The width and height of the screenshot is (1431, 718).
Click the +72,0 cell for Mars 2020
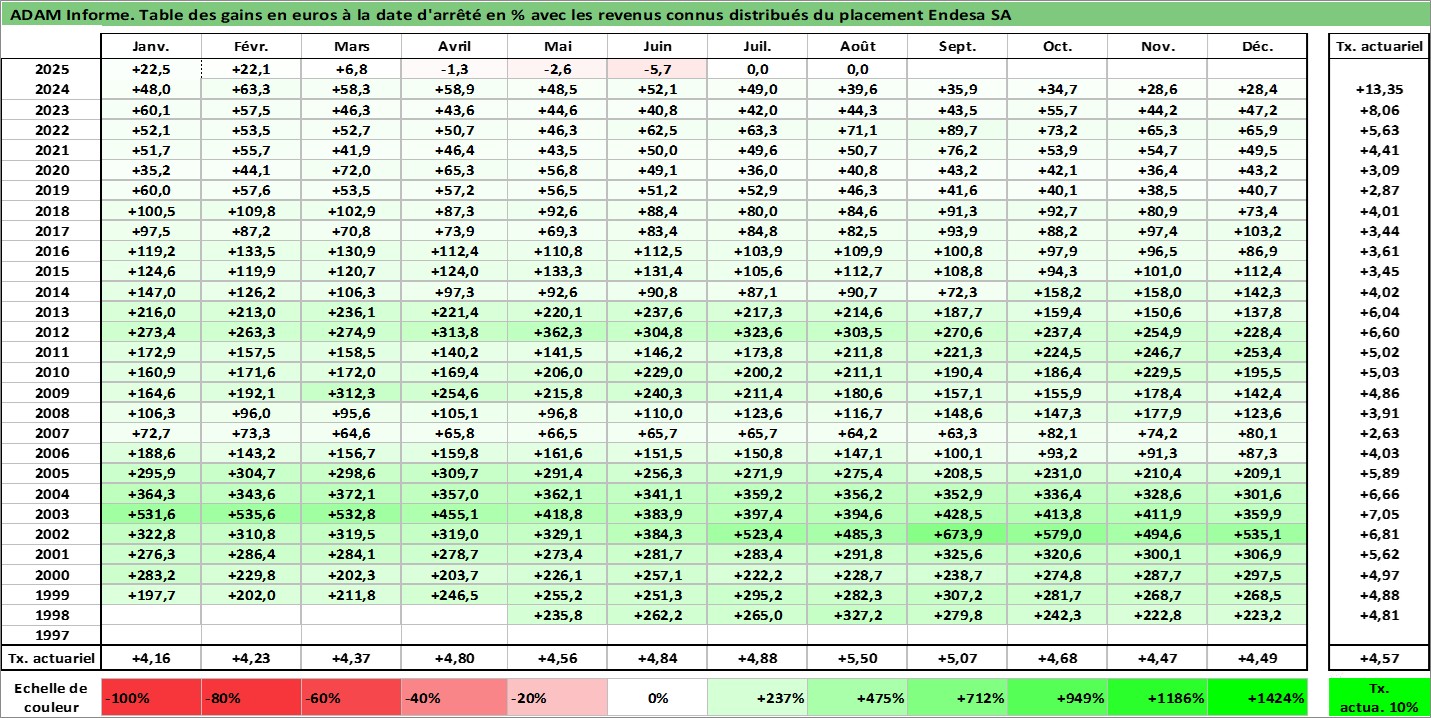pyautogui.click(x=352, y=170)
